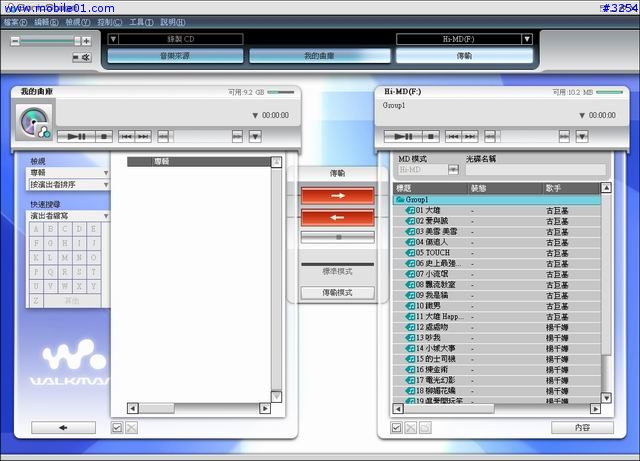Select track 14 小城大事

pos(497,348)
